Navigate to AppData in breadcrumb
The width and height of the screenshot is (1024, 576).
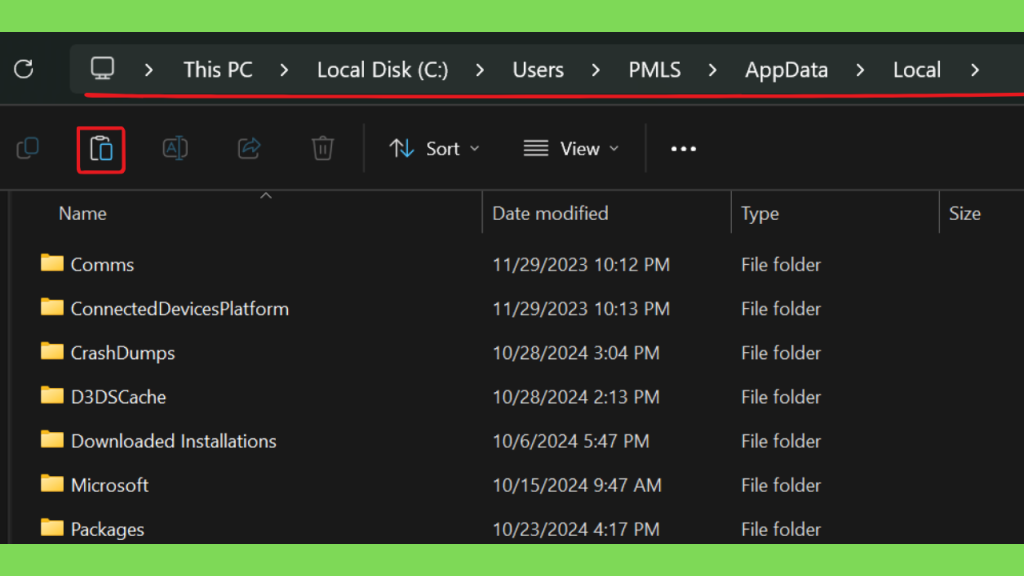coord(786,70)
